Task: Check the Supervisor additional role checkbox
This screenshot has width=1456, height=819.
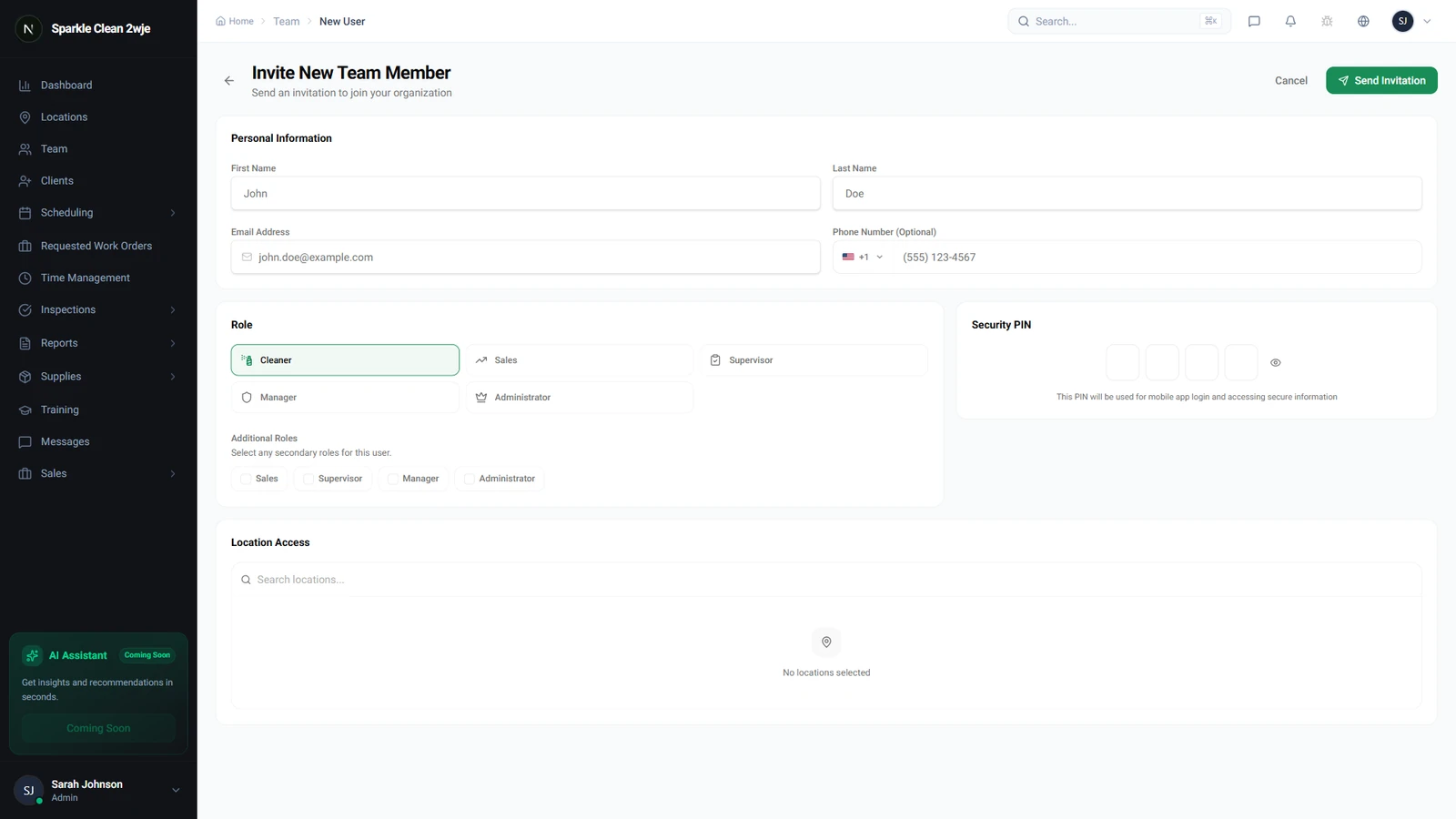Action: pyautogui.click(x=308, y=479)
